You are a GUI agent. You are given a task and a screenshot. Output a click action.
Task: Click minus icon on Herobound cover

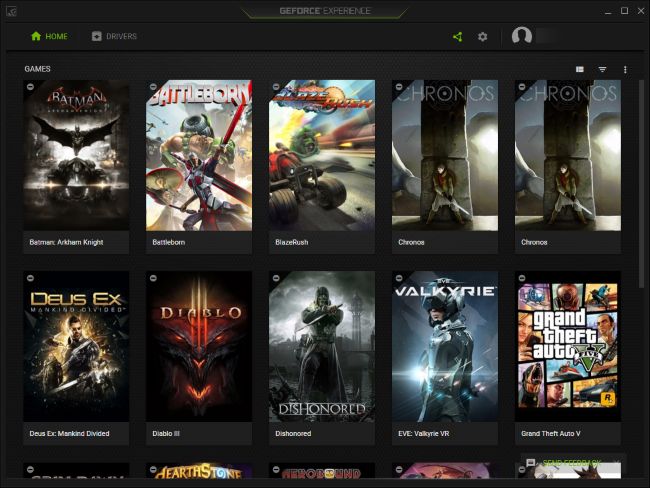pyautogui.click(x=276, y=469)
